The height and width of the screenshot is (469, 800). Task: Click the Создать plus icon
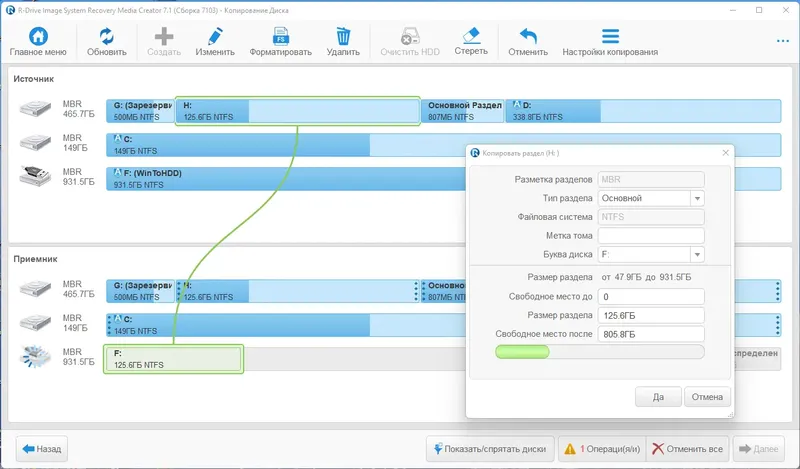tap(164, 36)
